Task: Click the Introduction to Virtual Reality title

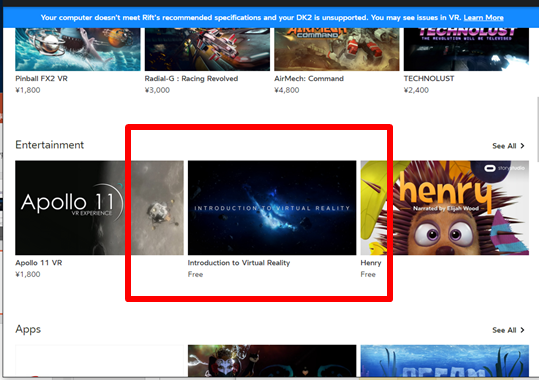Action: (x=239, y=263)
